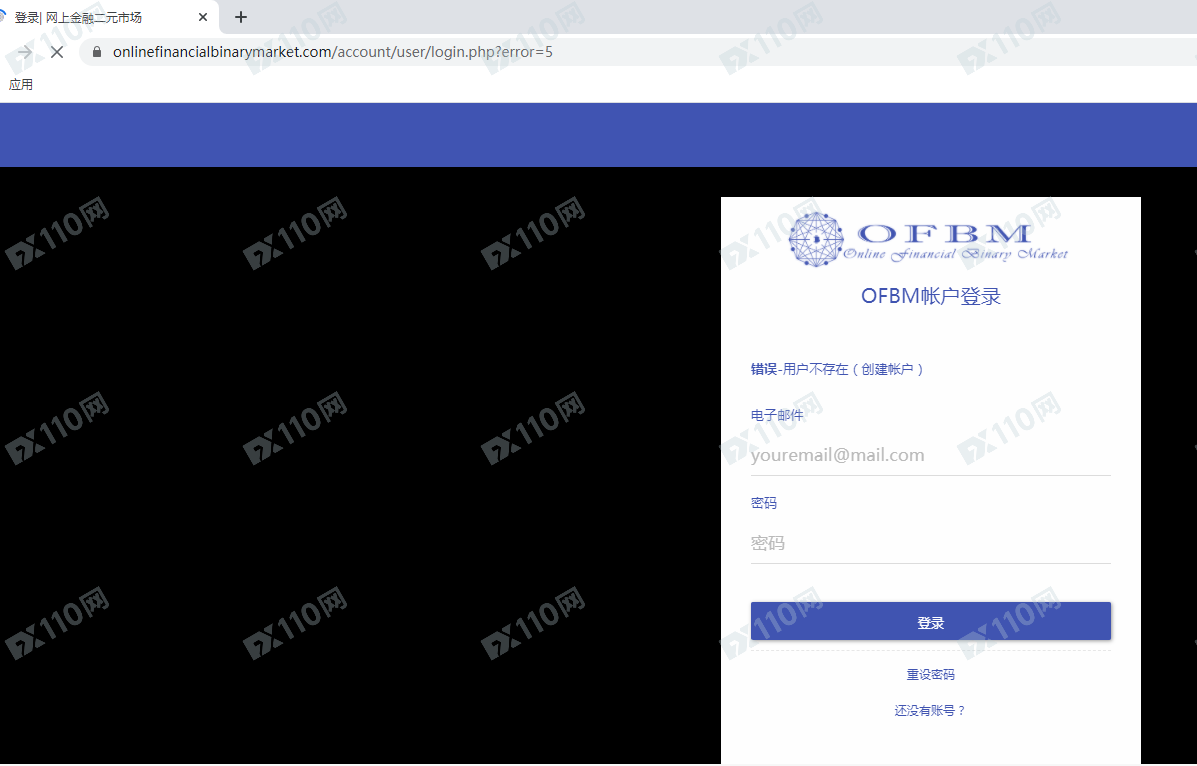The height and width of the screenshot is (766, 1197).
Task: Open the 应用 bookmarks shortcut
Action: click(21, 85)
